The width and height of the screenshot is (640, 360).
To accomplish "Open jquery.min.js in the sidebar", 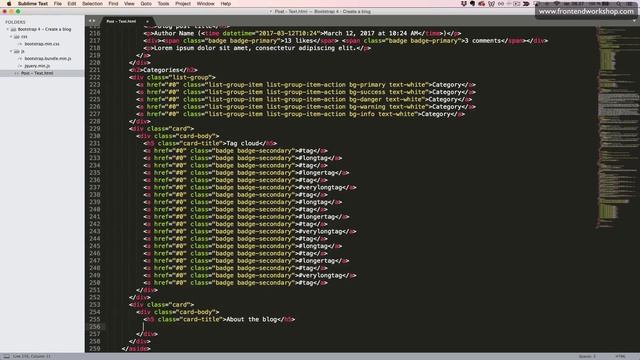I will (x=37, y=66).
